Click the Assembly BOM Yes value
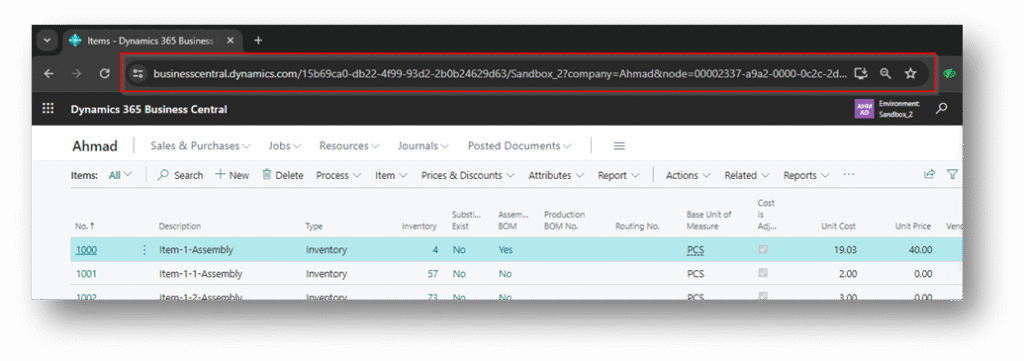This screenshot has width=1024, height=361. click(x=505, y=249)
